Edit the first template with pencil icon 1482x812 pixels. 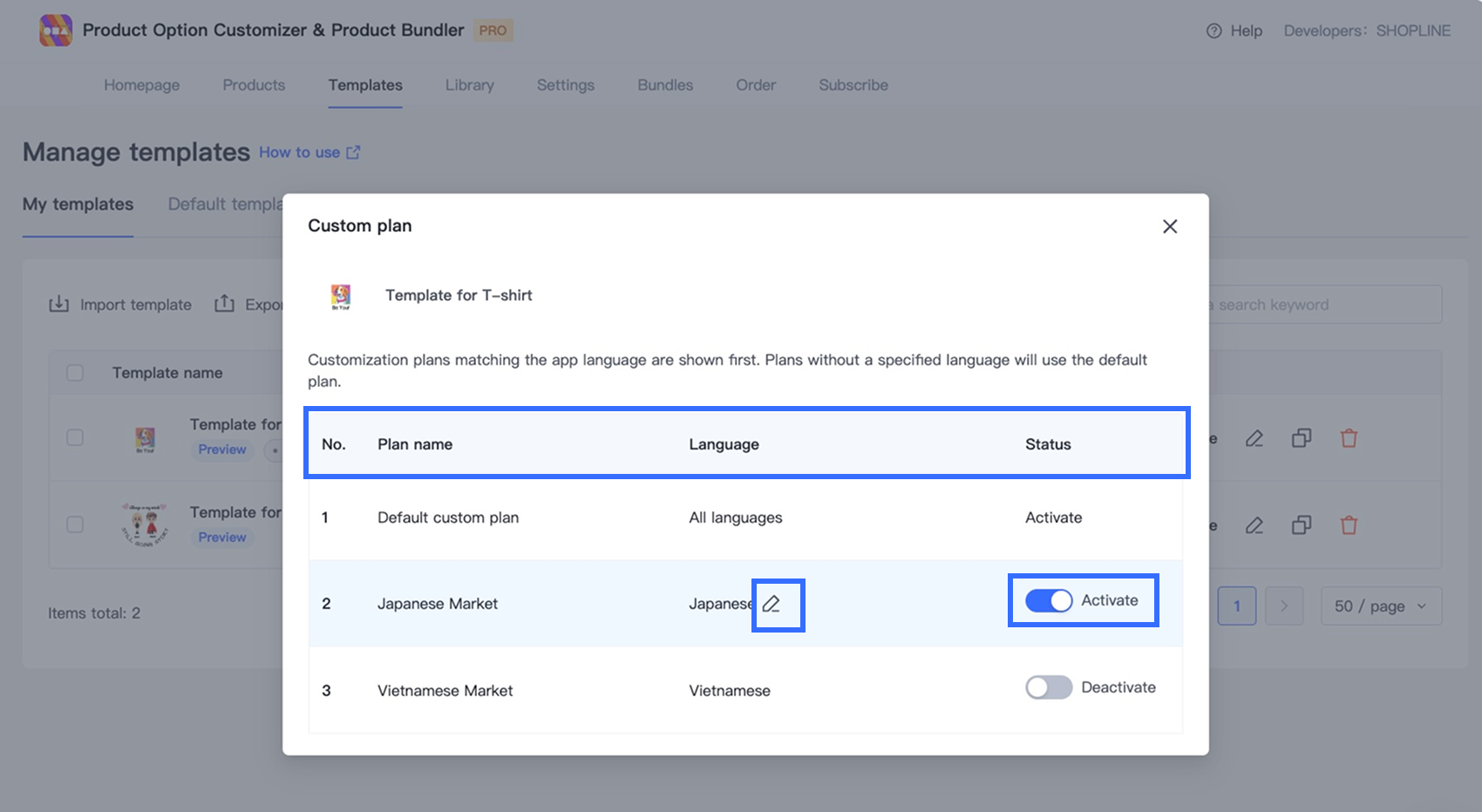(x=1254, y=438)
